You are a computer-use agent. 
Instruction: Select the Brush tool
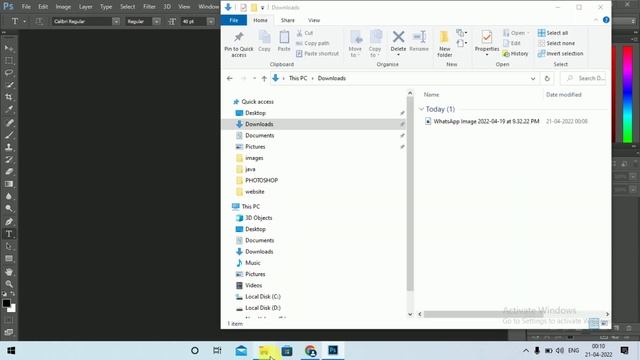click(x=9, y=135)
